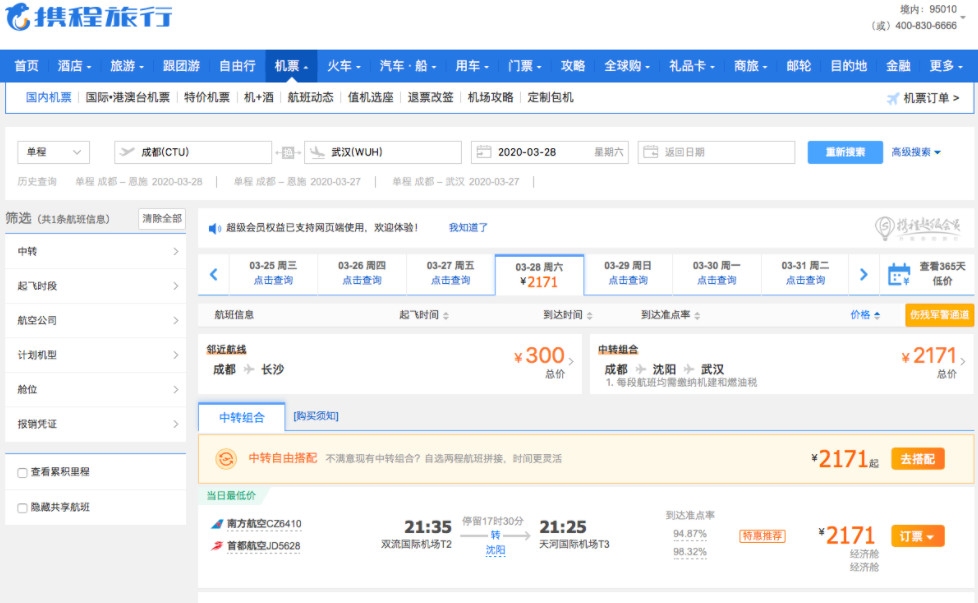Switch to the 特价机票 tab
The height and width of the screenshot is (603, 978).
[207, 98]
